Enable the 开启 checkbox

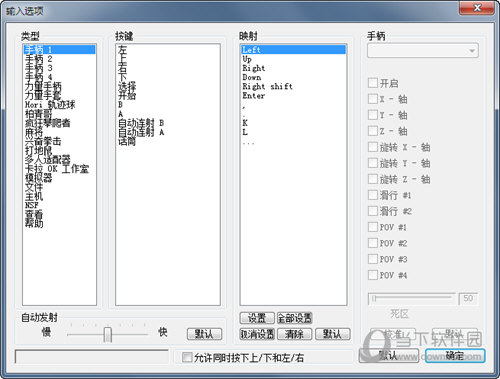pos(373,83)
